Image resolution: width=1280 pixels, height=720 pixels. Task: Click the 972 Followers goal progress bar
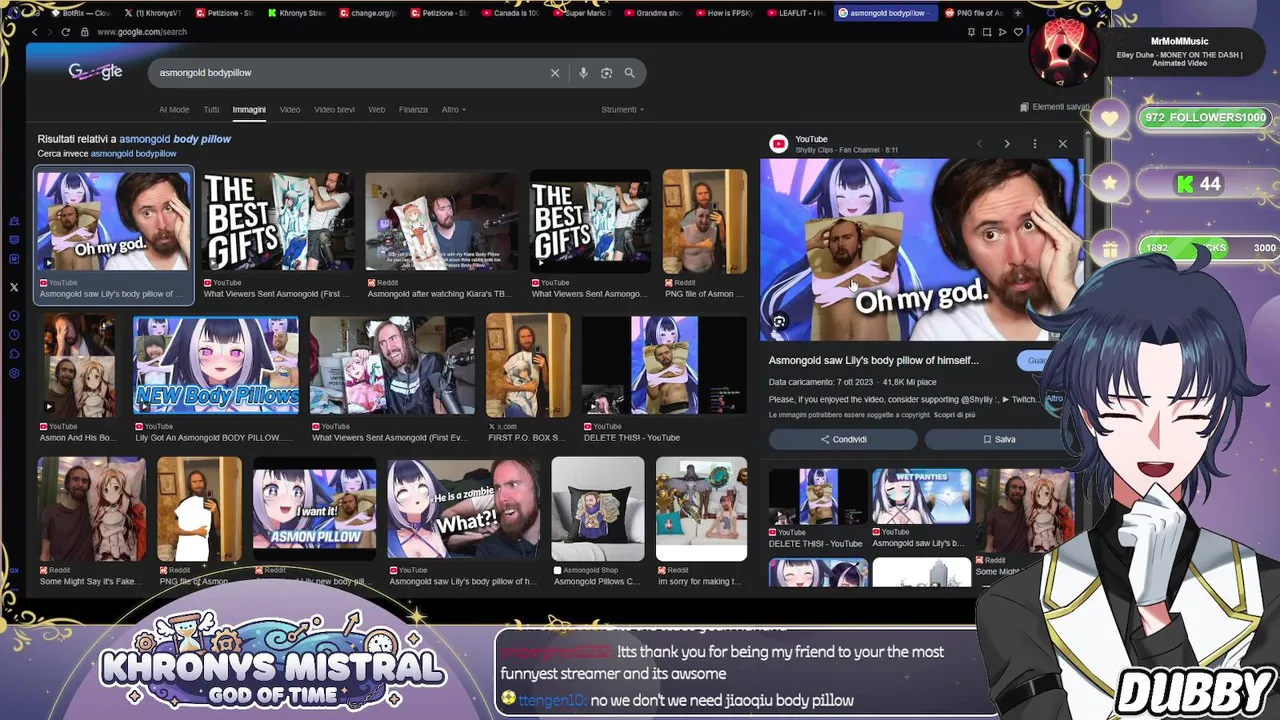[x=1206, y=118]
